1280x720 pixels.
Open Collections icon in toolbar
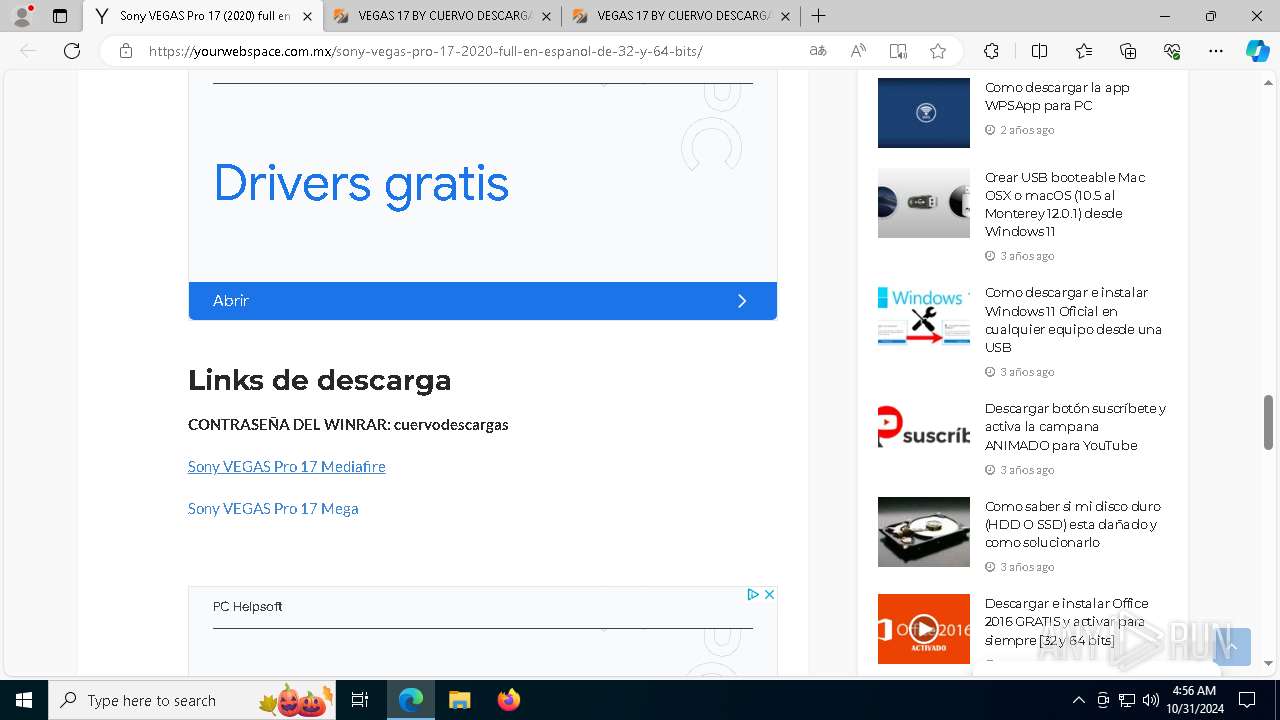pyautogui.click(x=1128, y=51)
